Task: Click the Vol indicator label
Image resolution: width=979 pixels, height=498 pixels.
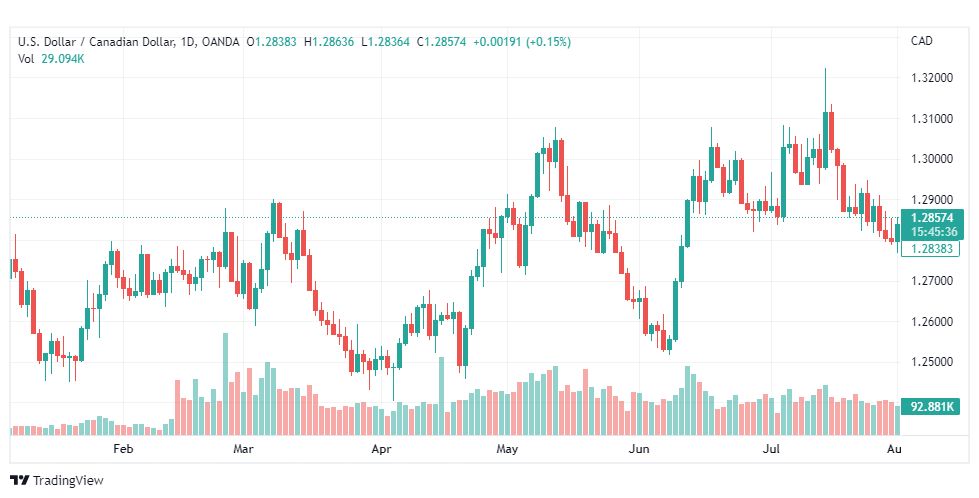Action: pos(26,59)
